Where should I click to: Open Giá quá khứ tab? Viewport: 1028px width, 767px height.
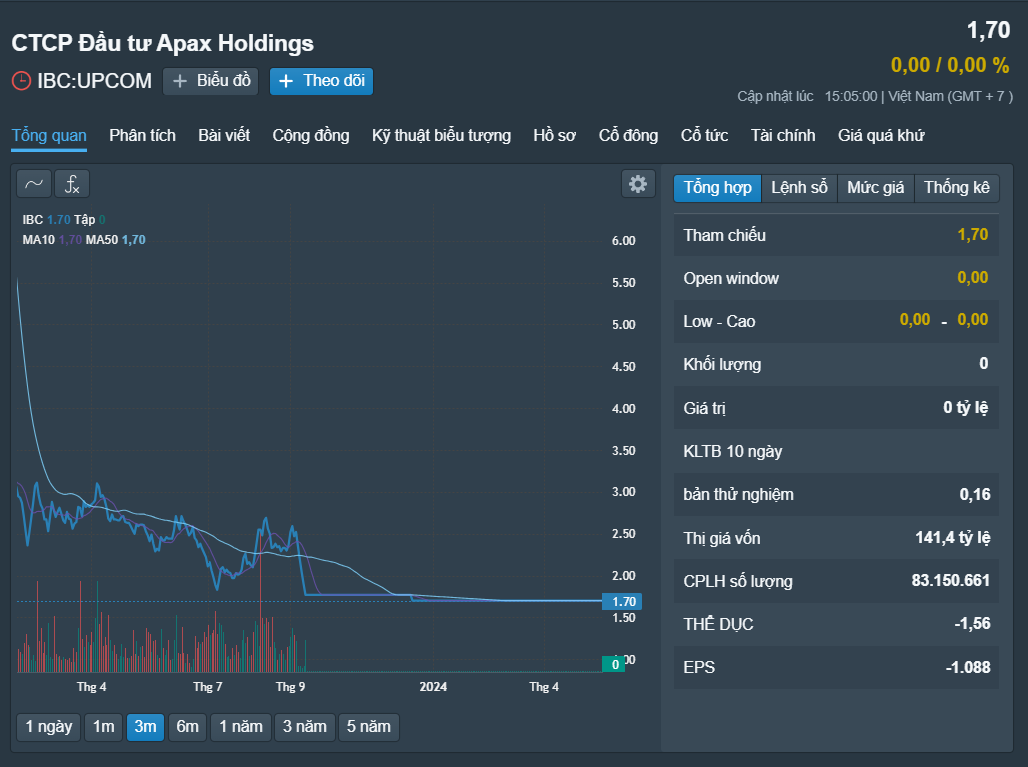tap(881, 136)
